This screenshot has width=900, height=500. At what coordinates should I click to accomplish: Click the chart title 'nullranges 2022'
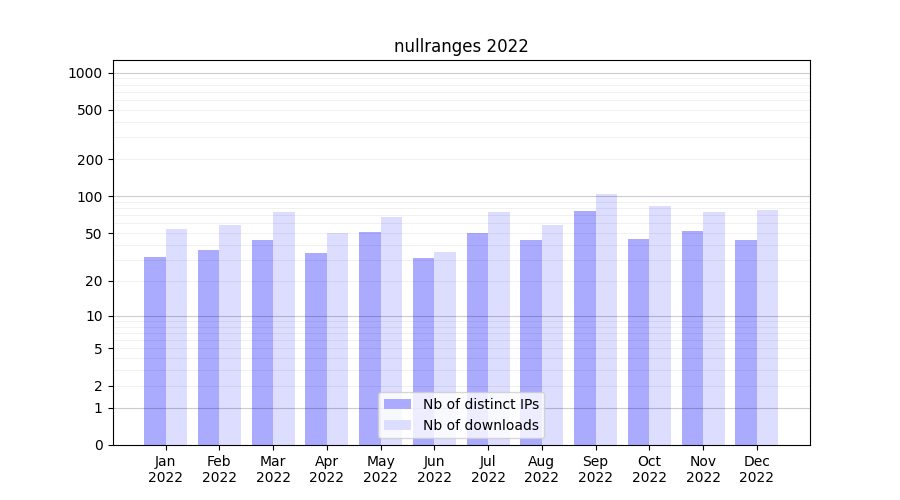461,46
